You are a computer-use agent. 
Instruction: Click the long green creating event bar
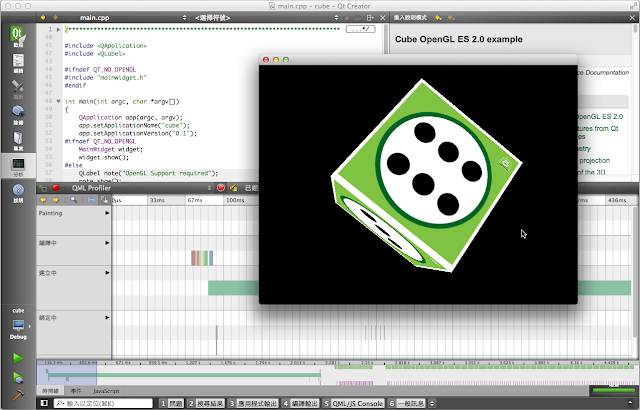tap(420, 288)
